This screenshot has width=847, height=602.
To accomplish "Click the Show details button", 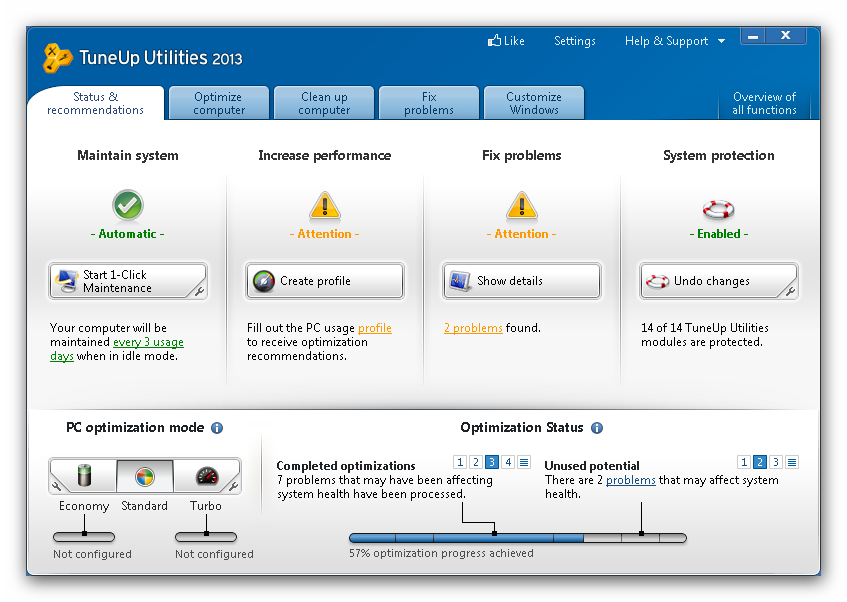I will [x=521, y=281].
